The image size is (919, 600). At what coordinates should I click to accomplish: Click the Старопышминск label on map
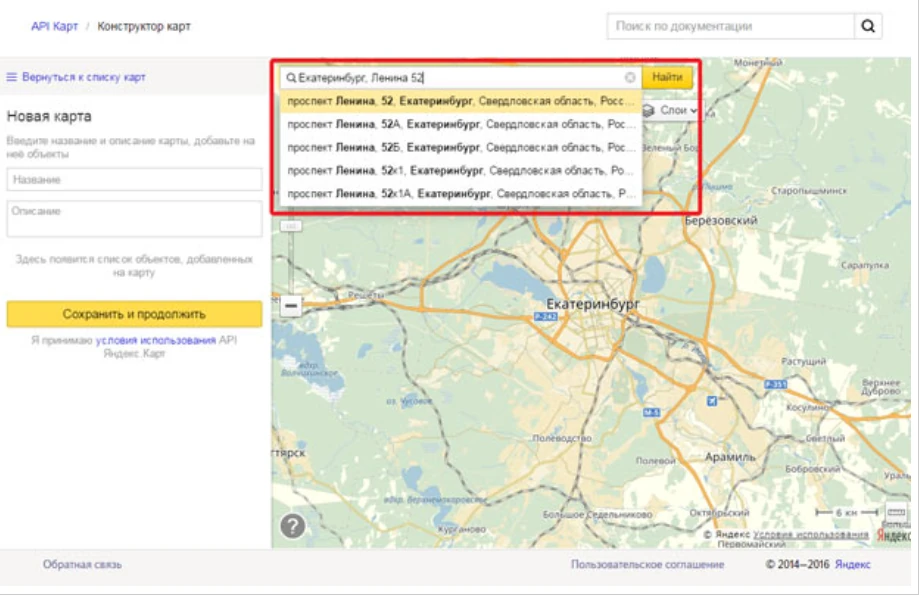809,190
